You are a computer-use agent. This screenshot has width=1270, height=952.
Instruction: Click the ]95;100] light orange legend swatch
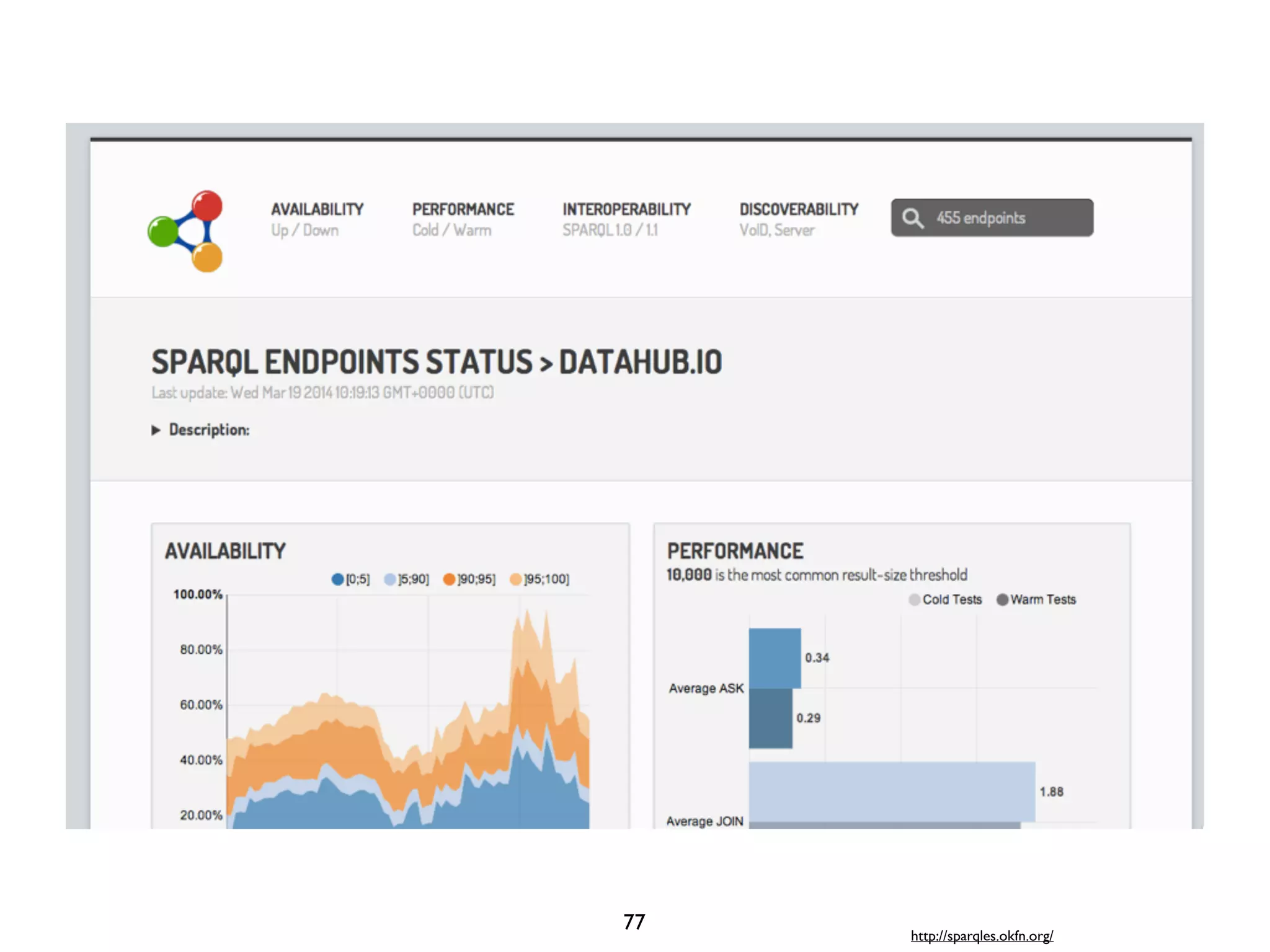click(x=515, y=579)
